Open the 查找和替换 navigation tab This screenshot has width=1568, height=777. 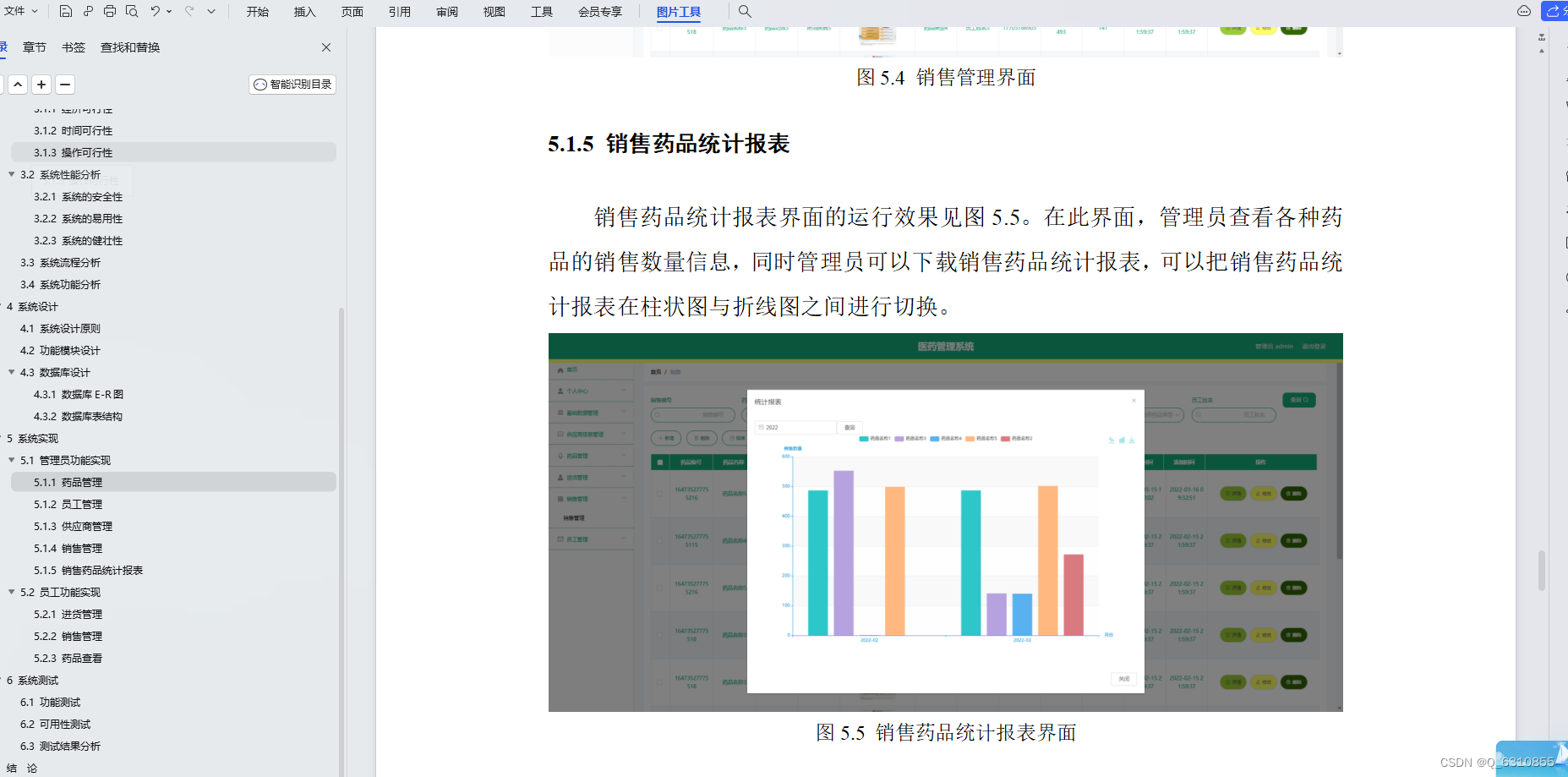click(130, 47)
